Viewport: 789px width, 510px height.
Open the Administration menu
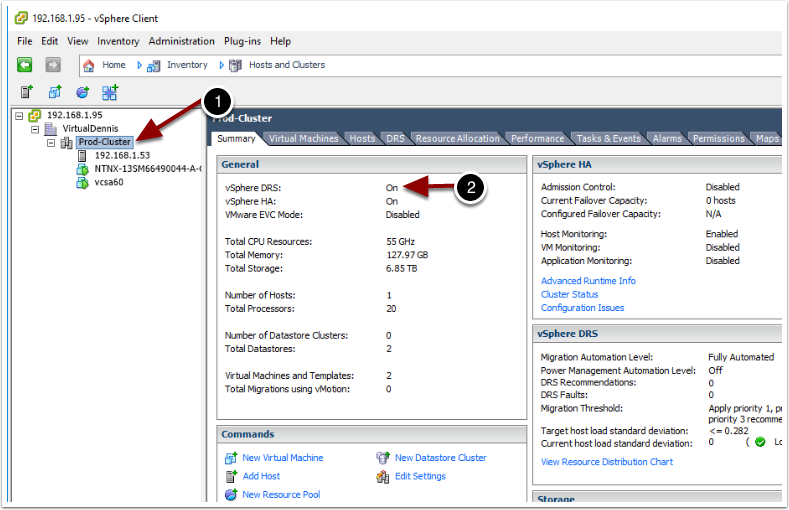pyautogui.click(x=181, y=41)
